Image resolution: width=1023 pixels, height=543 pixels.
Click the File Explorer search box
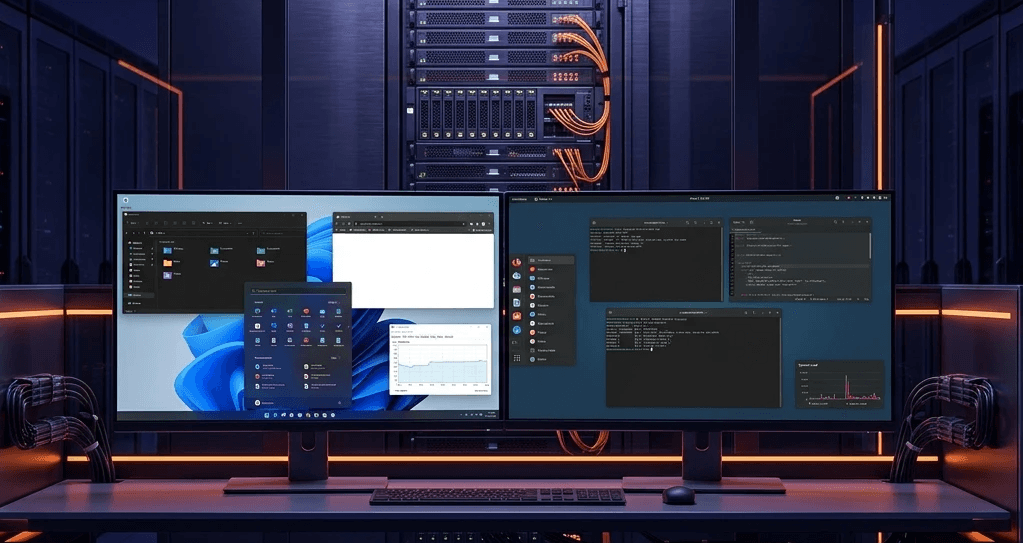point(283,233)
